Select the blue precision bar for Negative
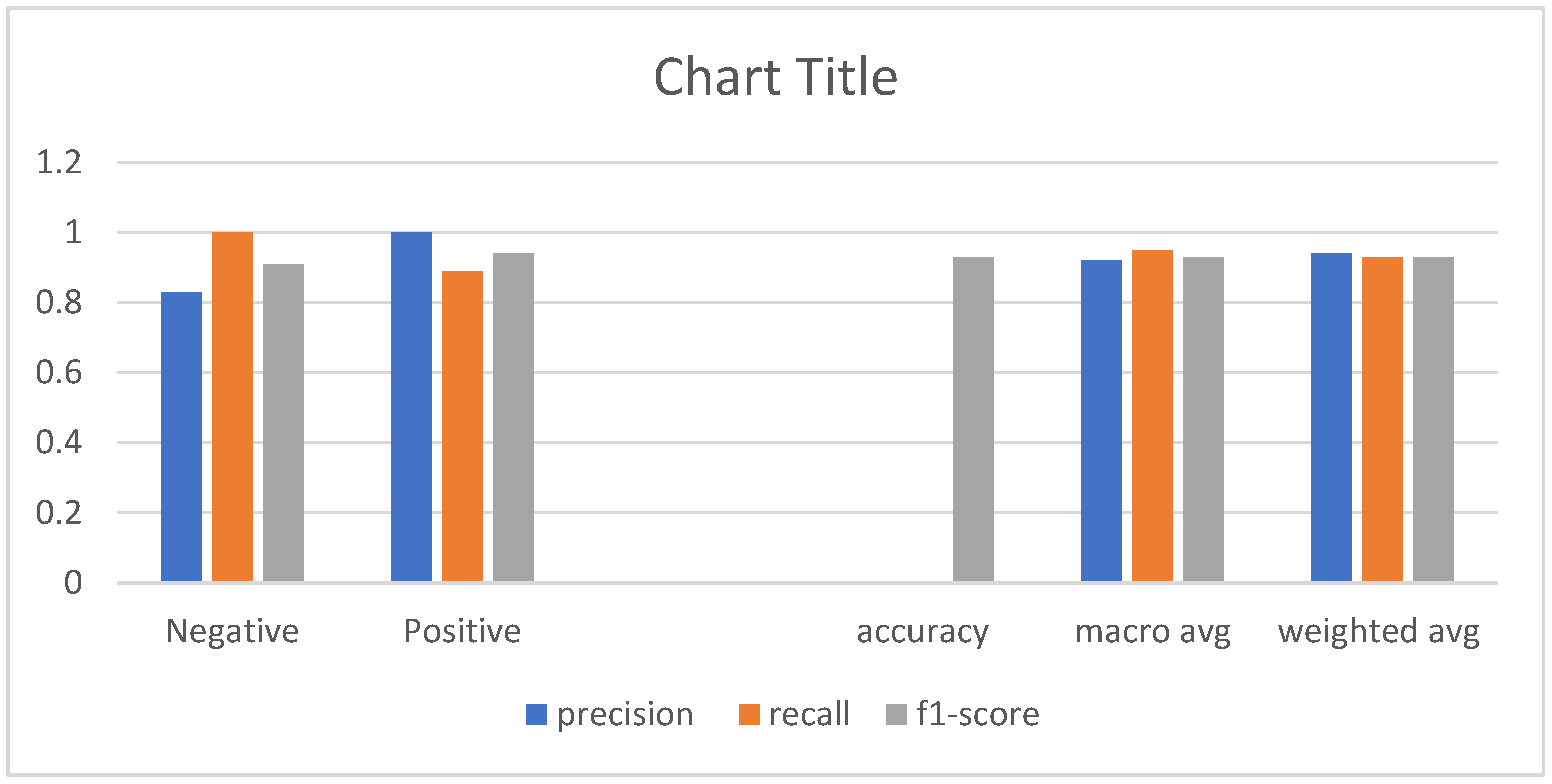Viewport: 1552px width, 784px height. [181, 436]
